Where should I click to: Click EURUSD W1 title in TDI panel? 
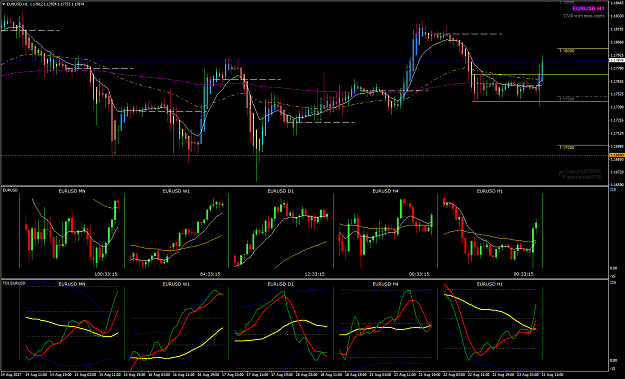176,284
